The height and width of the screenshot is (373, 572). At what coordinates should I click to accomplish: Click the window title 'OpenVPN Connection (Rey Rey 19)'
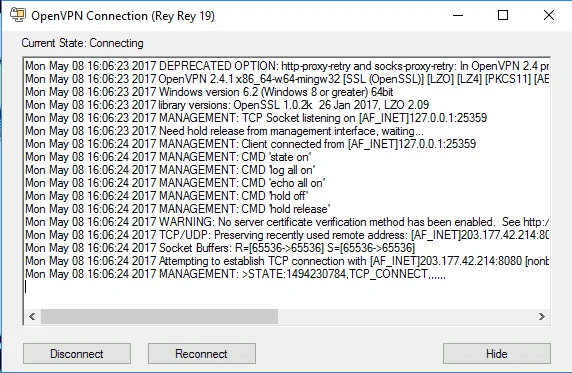point(123,16)
